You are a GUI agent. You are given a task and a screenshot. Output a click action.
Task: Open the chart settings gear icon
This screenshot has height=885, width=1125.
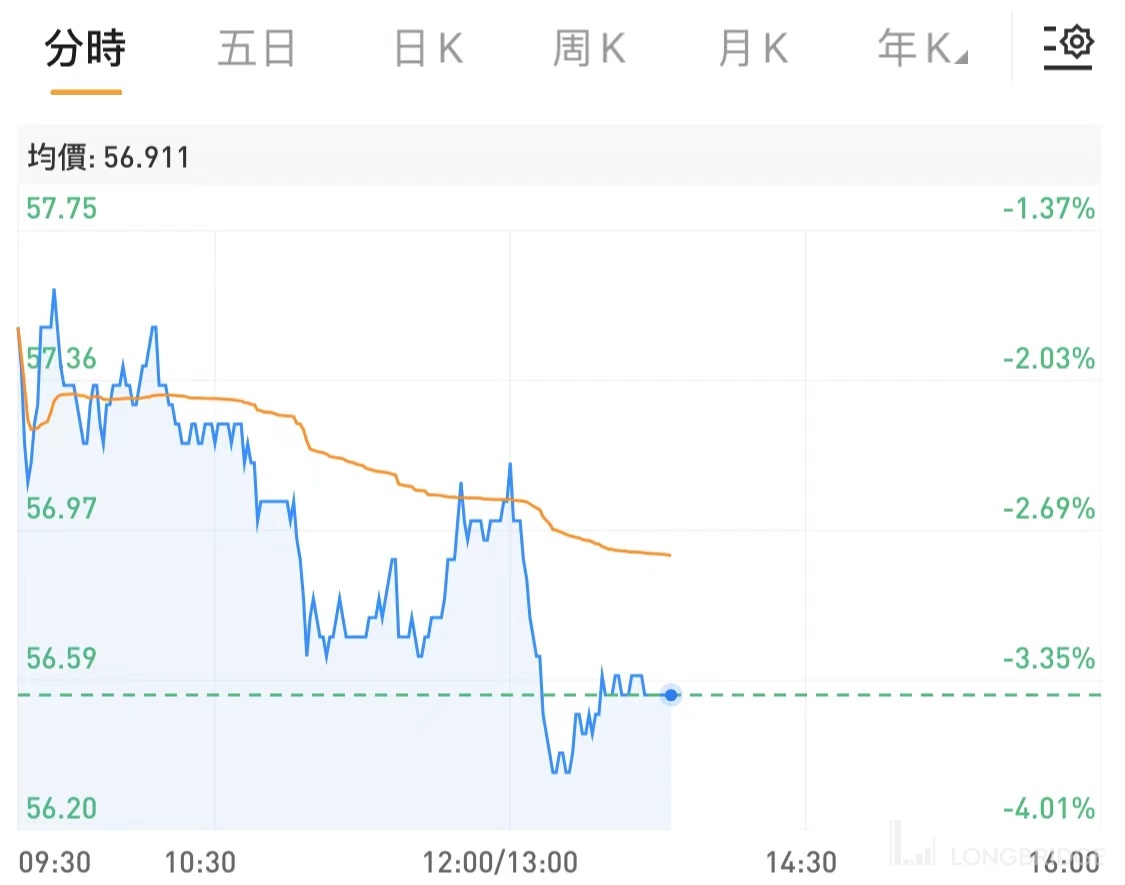pos(1068,45)
